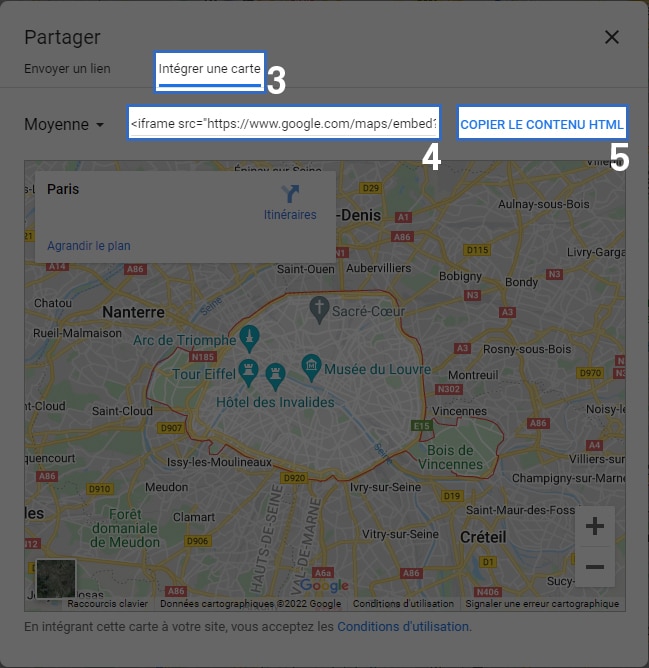This screenshot has width=649, height=668.
Task: Switch to satellite view thumbnail
Action: point(55,579)
